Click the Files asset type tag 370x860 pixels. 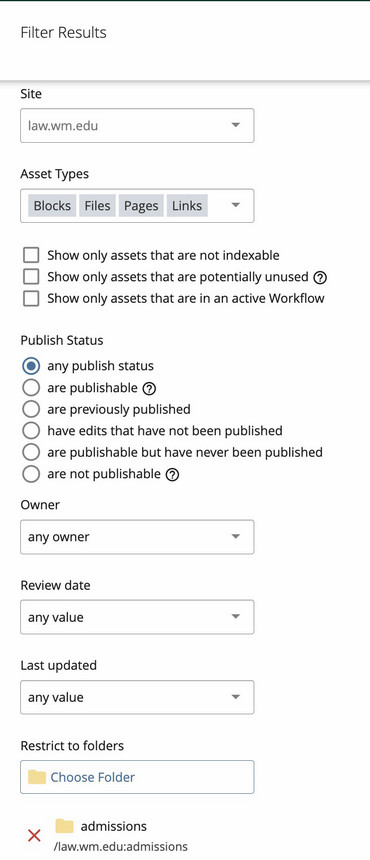[98, 206]
